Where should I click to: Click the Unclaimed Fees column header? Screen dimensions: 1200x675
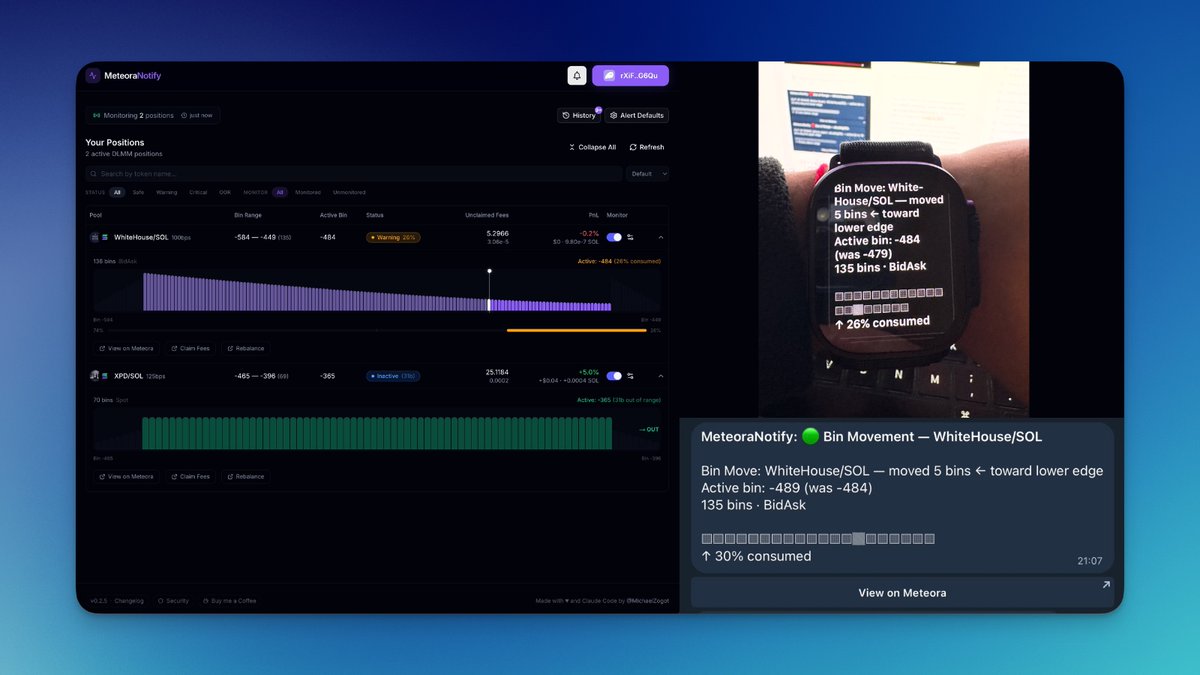coord(487,215)
